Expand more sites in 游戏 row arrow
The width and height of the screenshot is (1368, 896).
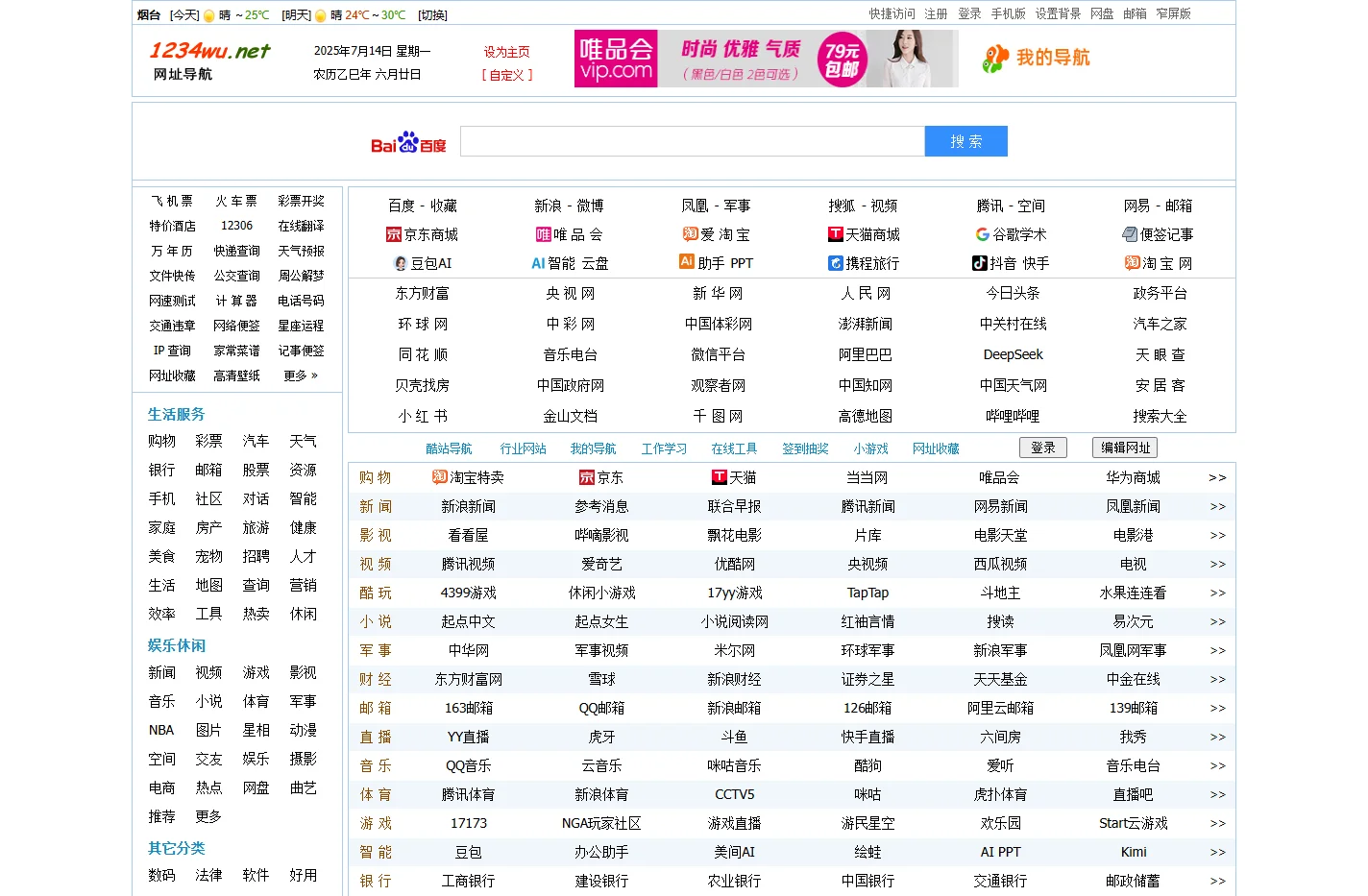(1217, 823)
